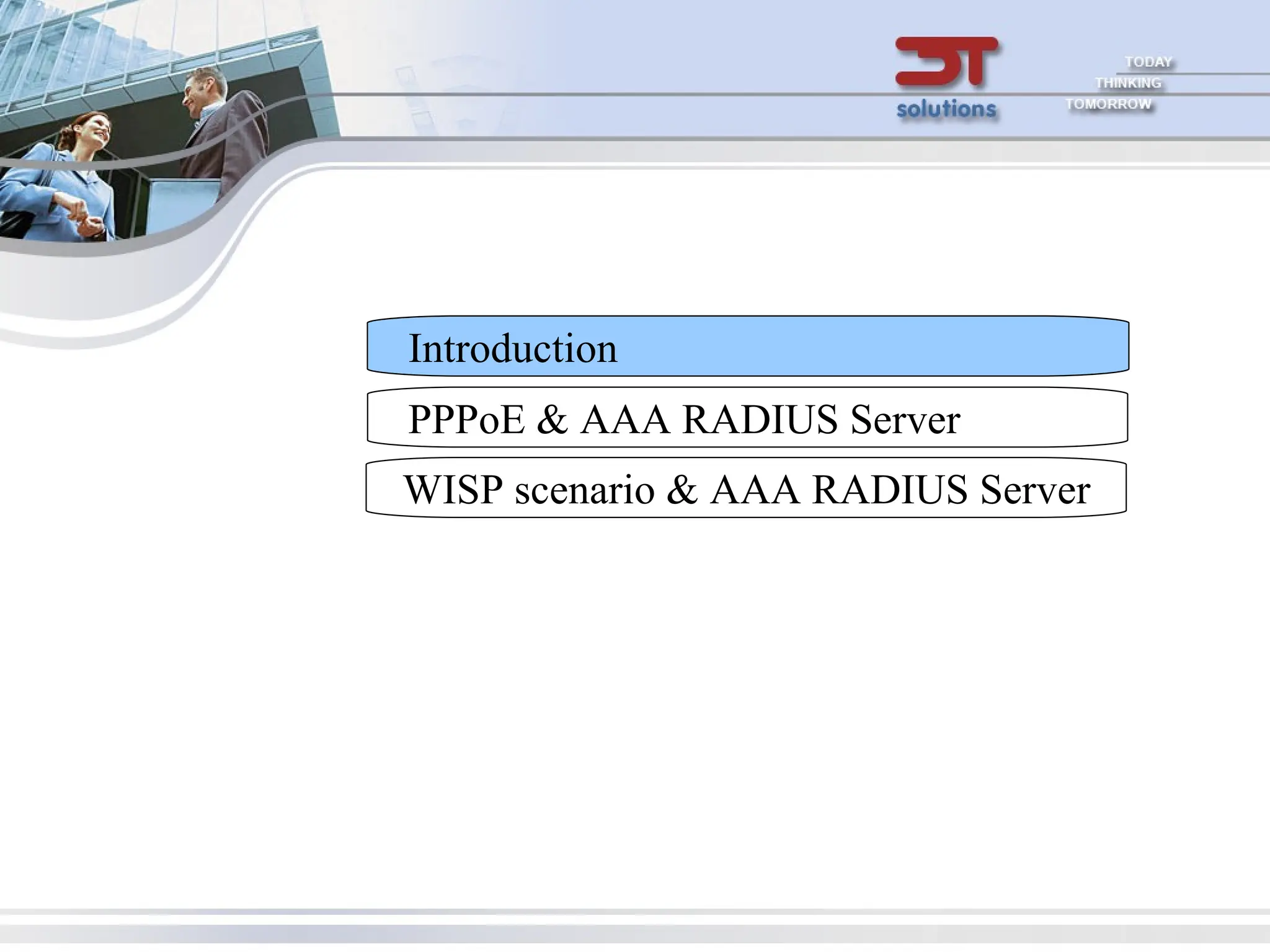
Task: Click the gray footer bar at bottom
Action: pyautogui.click(x=635, y=933)
